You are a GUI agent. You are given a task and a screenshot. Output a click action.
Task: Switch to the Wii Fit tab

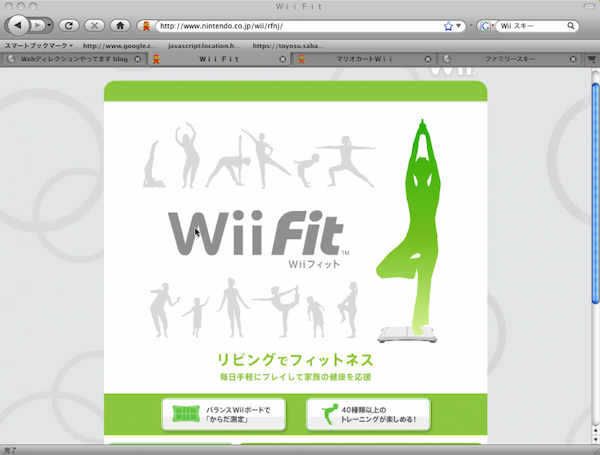[219, 59]
